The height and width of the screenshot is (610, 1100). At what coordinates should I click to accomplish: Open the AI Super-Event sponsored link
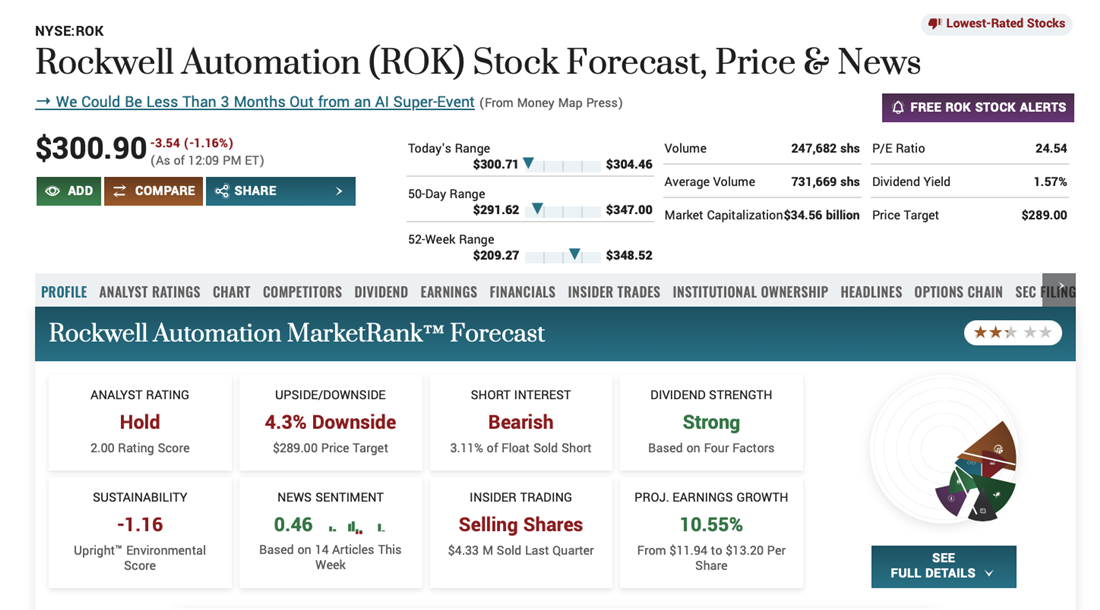(x=255, y=102)
